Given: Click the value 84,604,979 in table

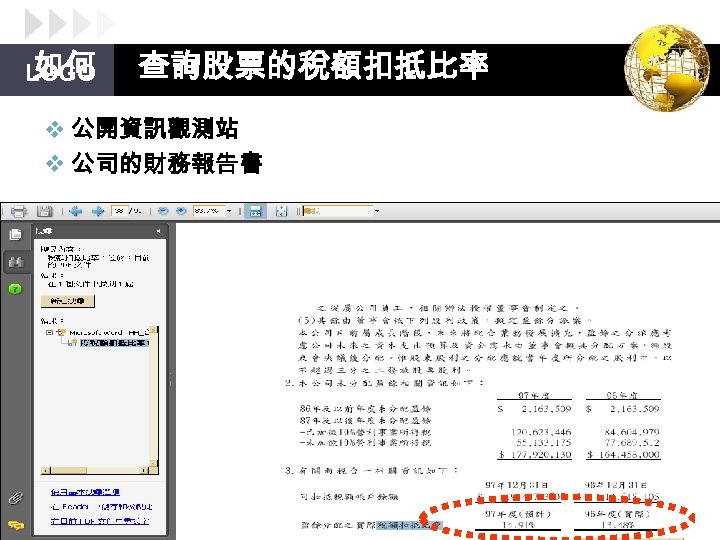Looking at the screenshot, I should tap(632, 432).
